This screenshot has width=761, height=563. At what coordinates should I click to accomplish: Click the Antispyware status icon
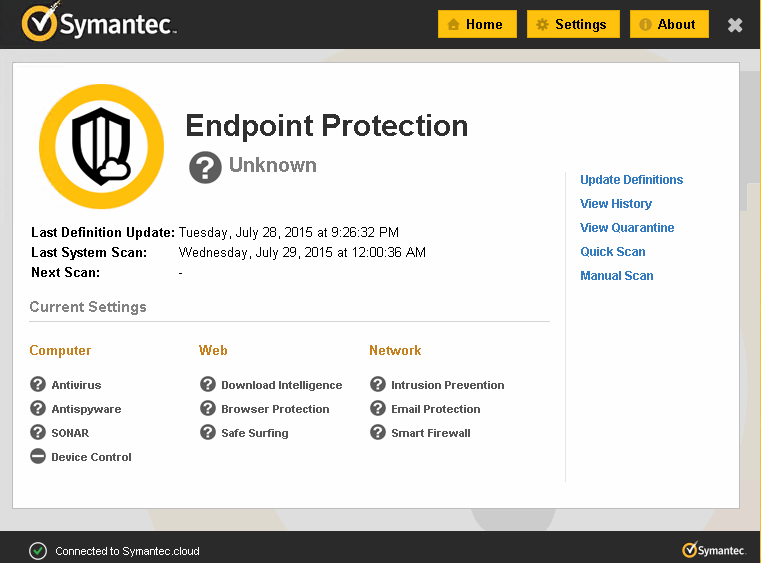38,408
